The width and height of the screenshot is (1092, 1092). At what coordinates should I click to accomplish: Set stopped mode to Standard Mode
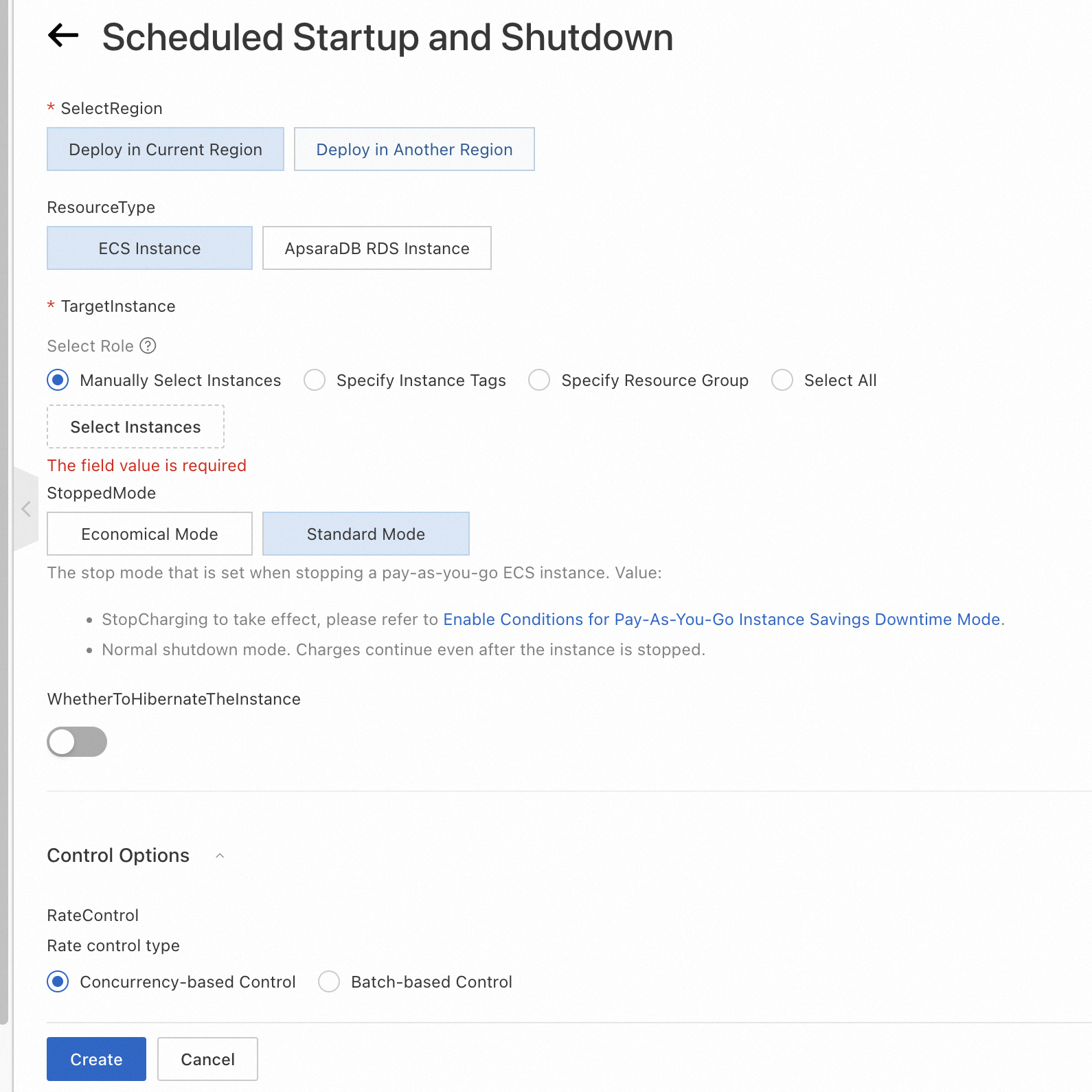pyautogui.click(x=366, y=534)
